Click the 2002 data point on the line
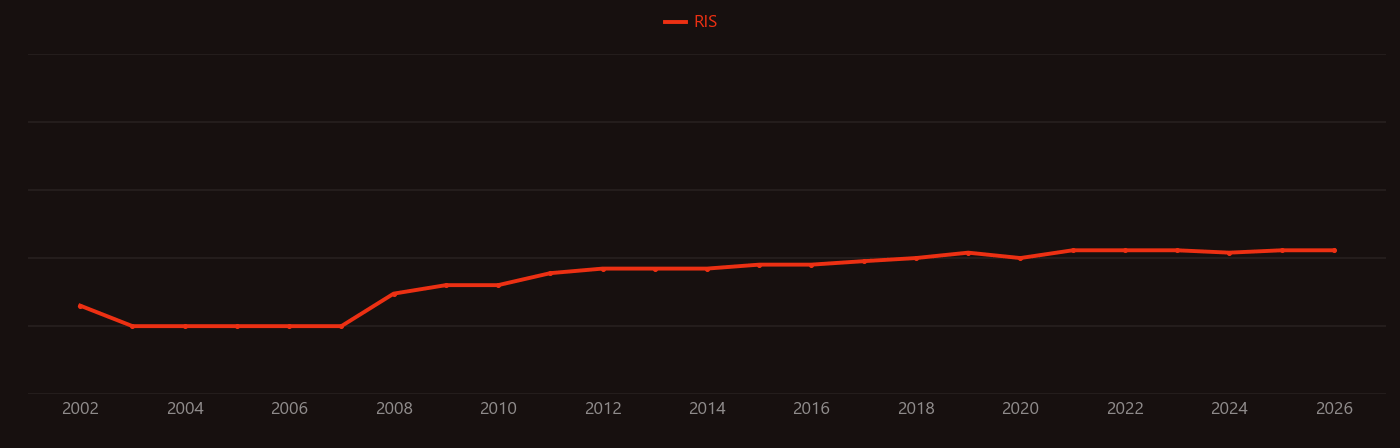This screenshot has width=1400, height=448. point(80,306)
